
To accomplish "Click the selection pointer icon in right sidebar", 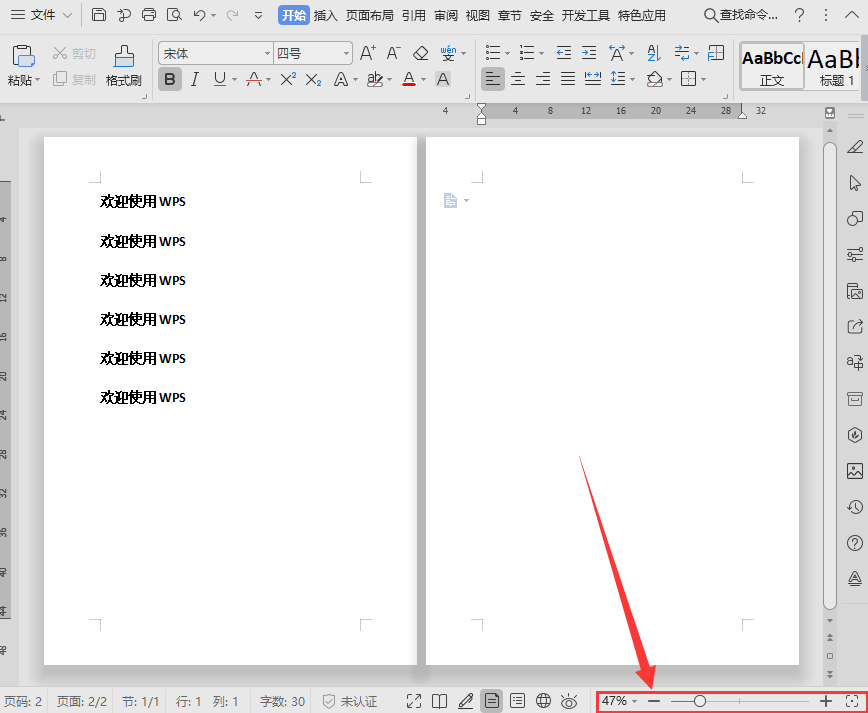I will click(855, 183).
